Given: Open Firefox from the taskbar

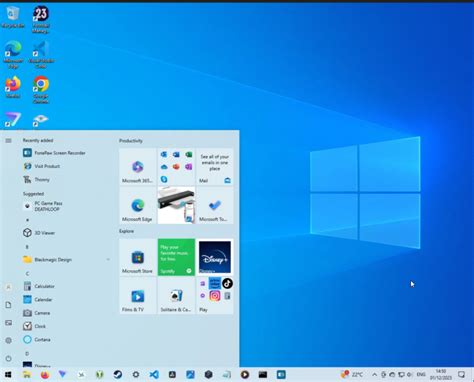Looking at the screenshot, I should 45,375.
